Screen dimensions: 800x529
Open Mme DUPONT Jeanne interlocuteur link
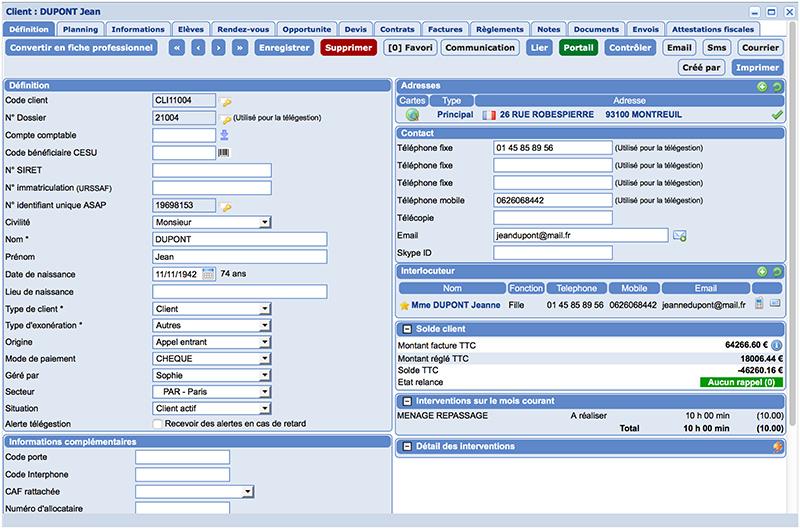point(456,305)
